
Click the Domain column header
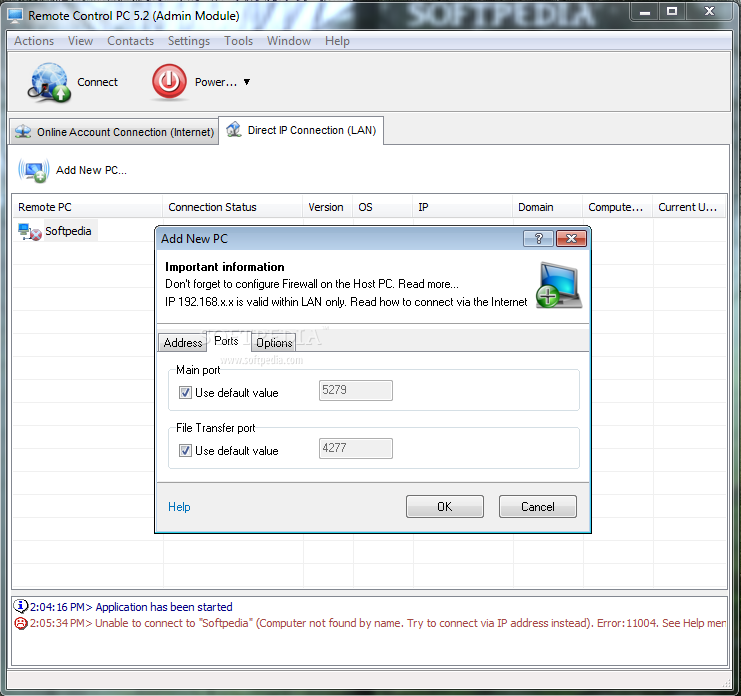click(548, 207)
